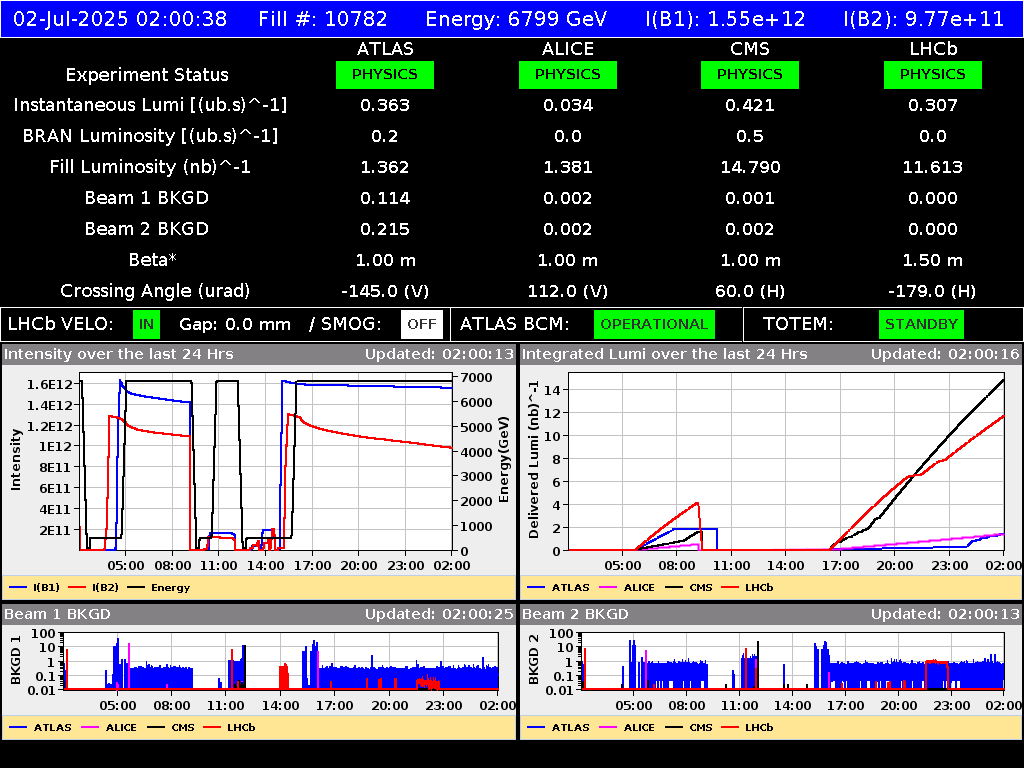
Task: Select ATLAS crossing angle -145.0 (V)
Action: point(385,291)
